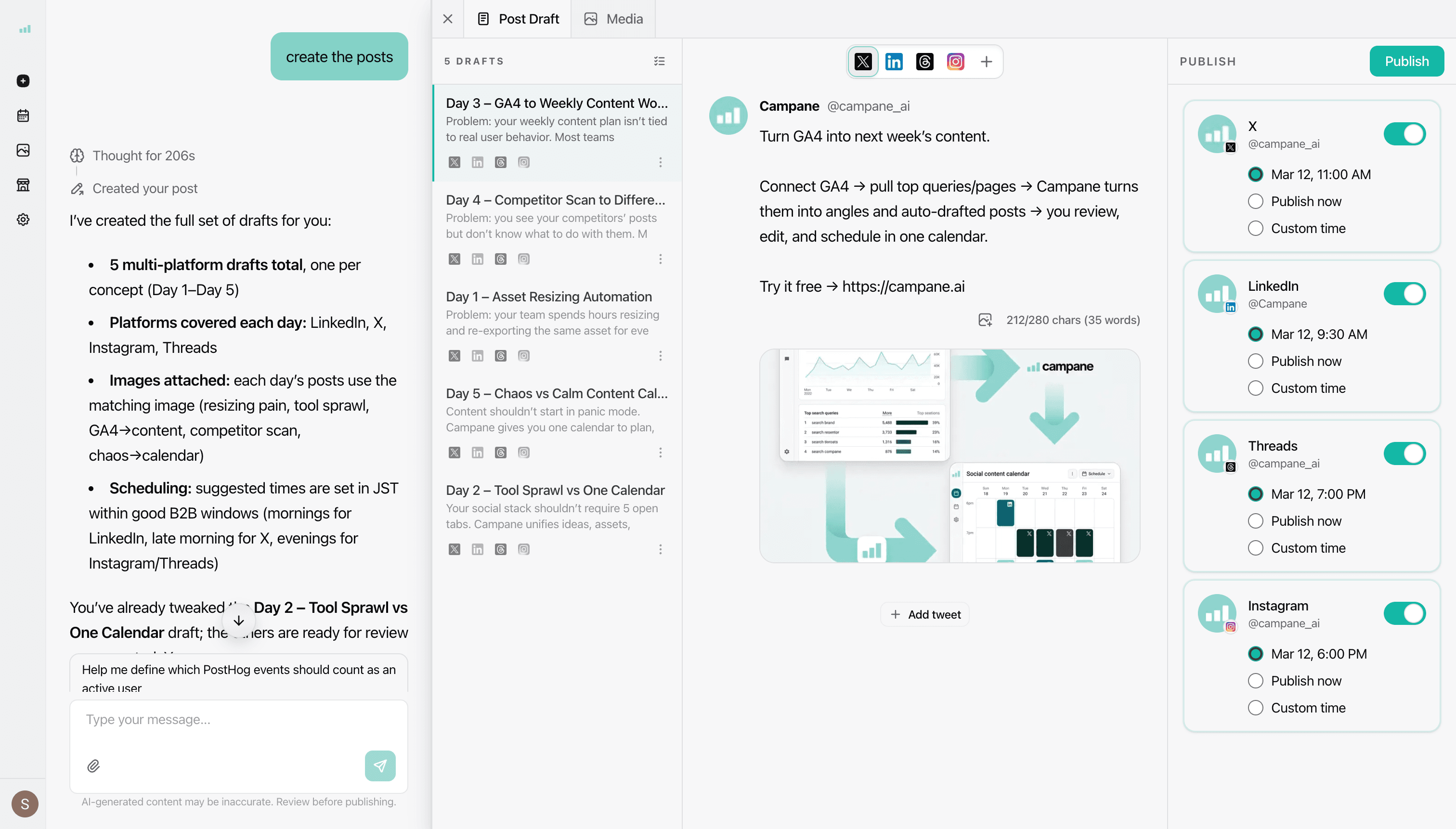Switch to the Threads platform preview icon
1456x829 pixels.
pos(924,62)
